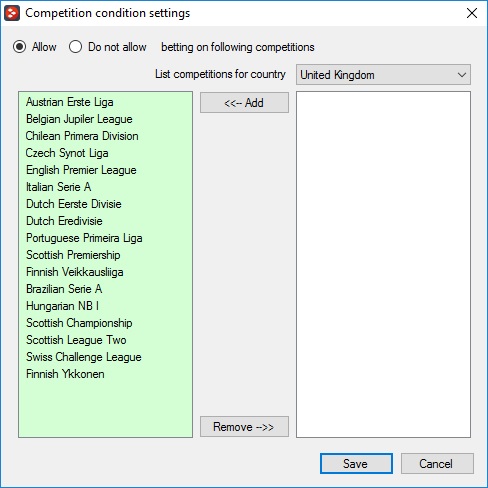The image size is (488, 488).
Task: Close the dialog with the X button
Action: point(472,13)
